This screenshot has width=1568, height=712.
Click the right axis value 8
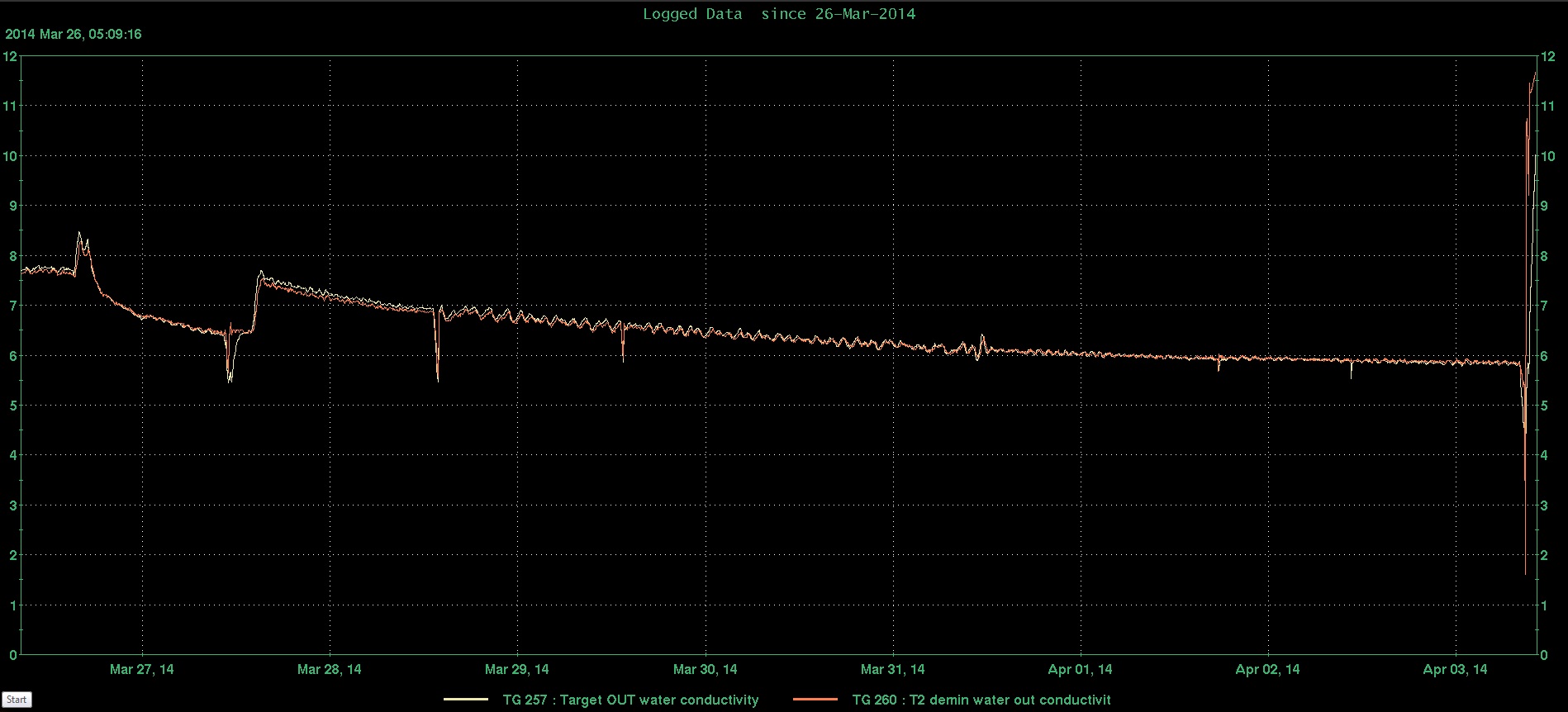click(x=1545, y=256)
